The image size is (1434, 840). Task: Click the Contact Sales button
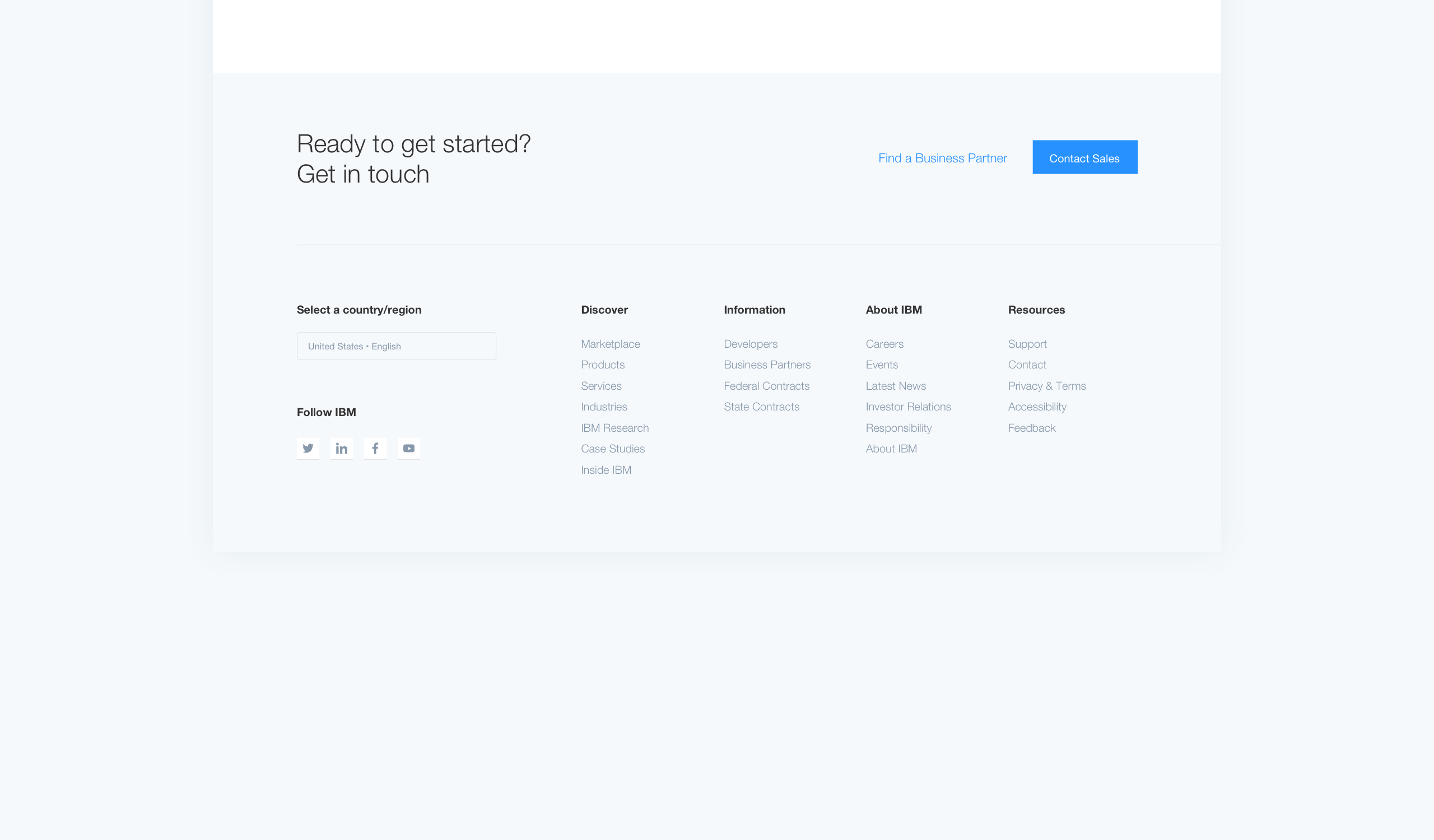tap(1084, 157)
